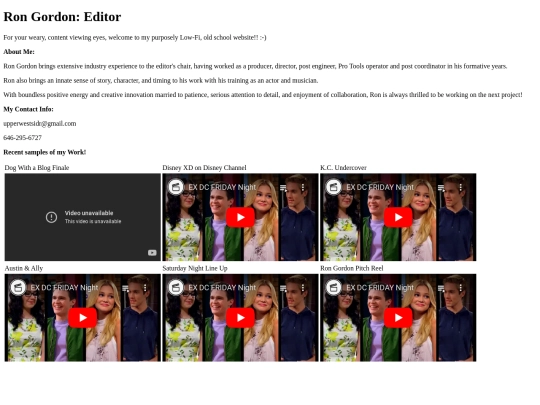This screenshot has height=405, width=540.
Task: Open video title link on Ron Gordon Pitch Reel video
Action: tap(380, 287)
